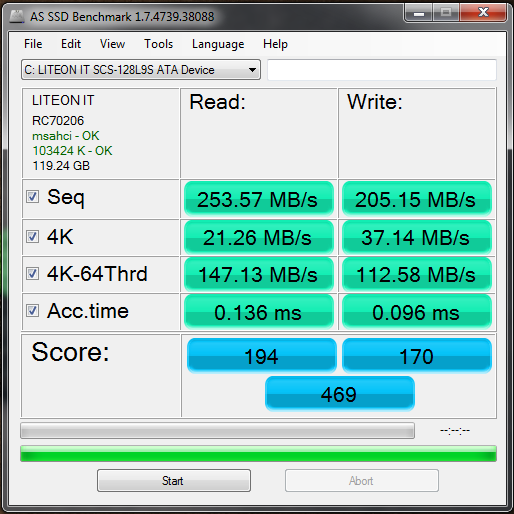Viewport: 514px width, 514px height.
Task: Open the File menu
Action: [33, 44]
